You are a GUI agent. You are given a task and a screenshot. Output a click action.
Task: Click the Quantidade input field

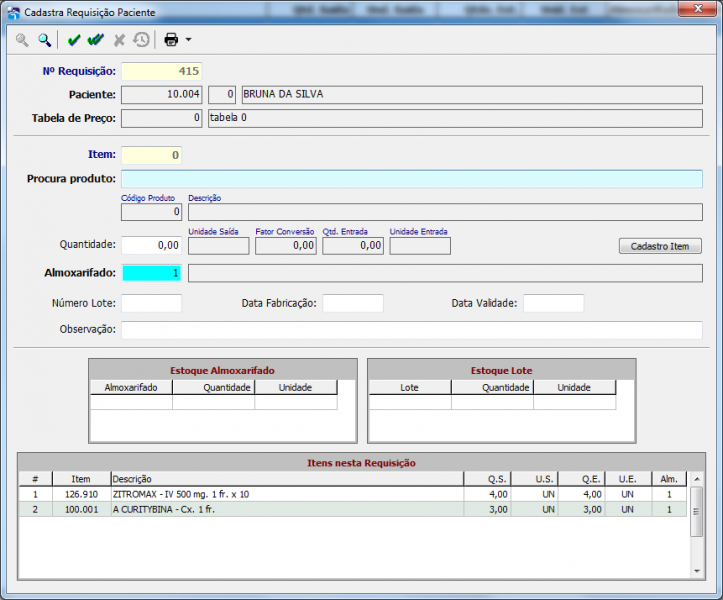(151, 245)
